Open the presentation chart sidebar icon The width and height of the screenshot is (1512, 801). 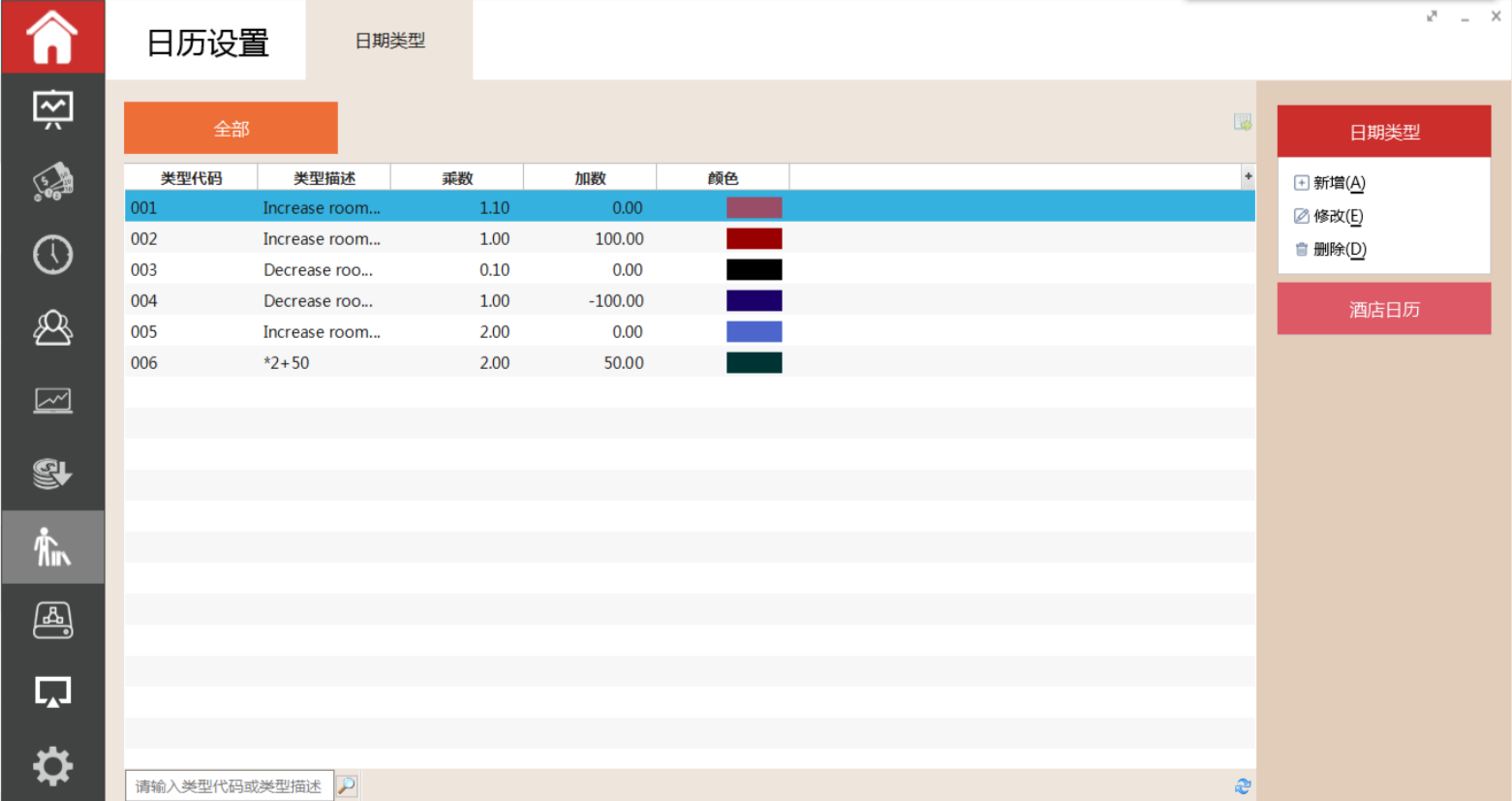tap(52, 109)
